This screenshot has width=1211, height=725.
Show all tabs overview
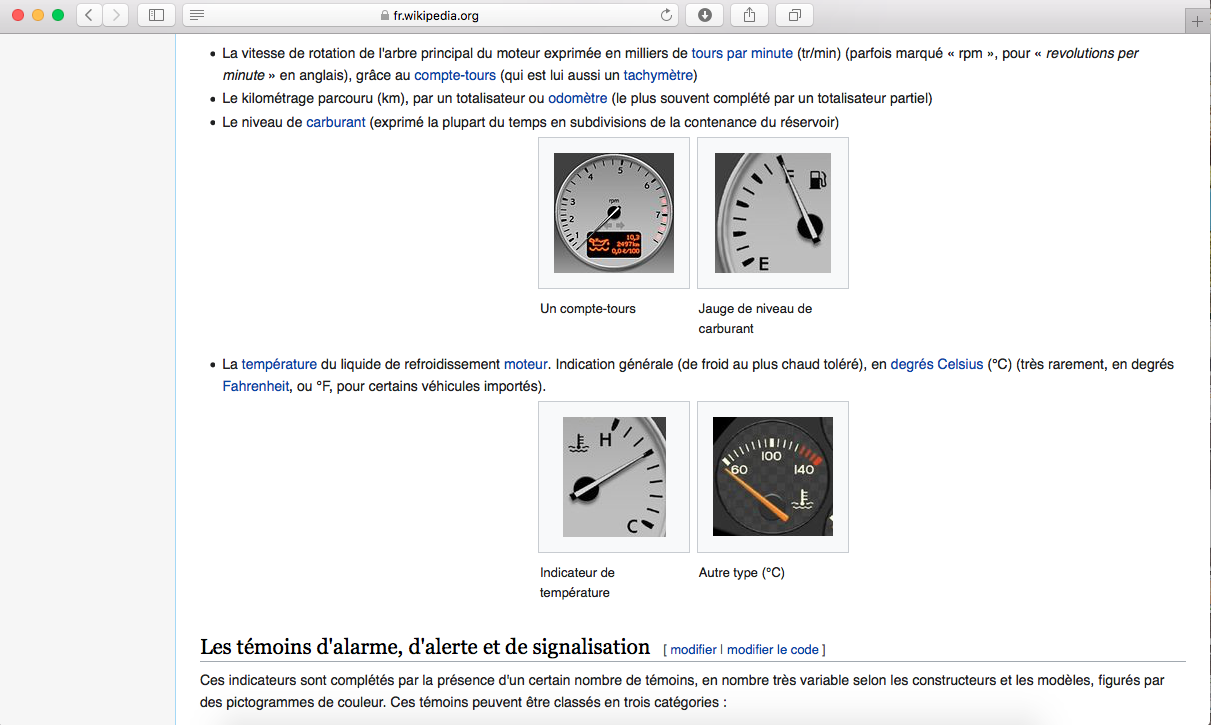(x=795, y=15)
